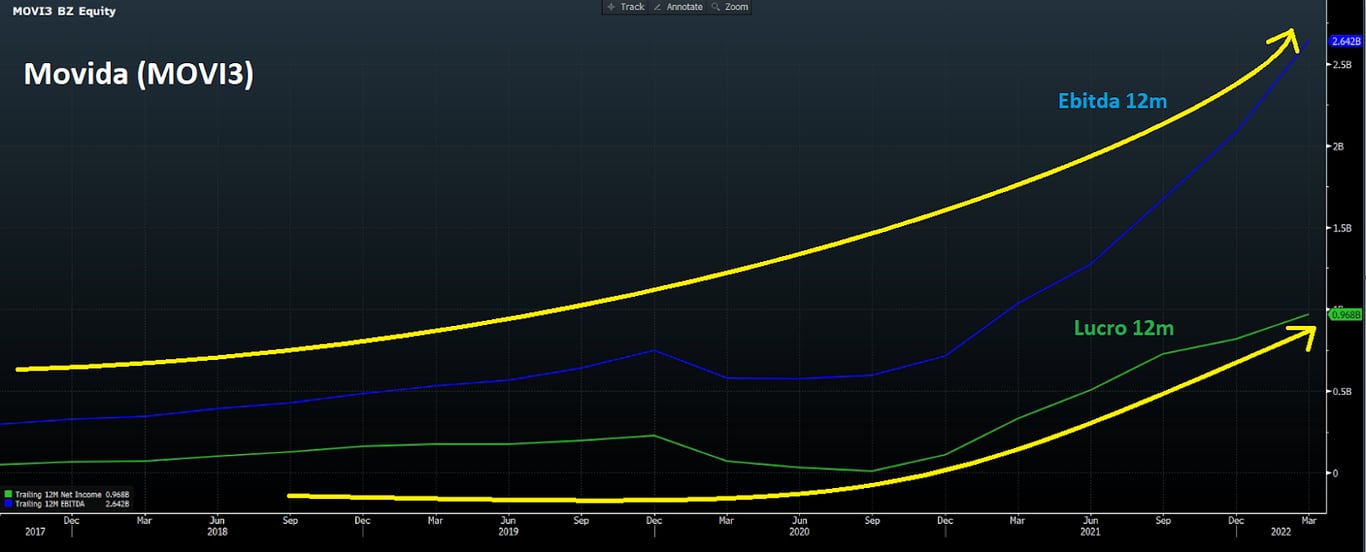
Task: Click the 2017 year label on time axis
Action: (34, 534)
